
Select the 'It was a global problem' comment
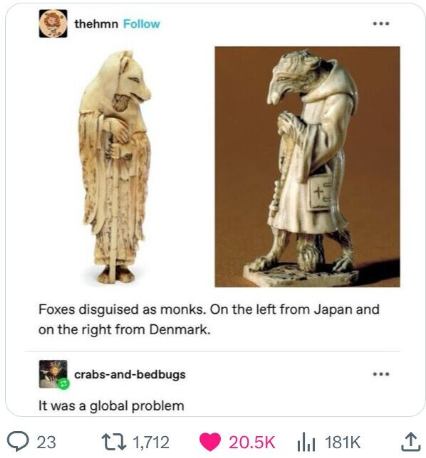(x=111, y=406)
